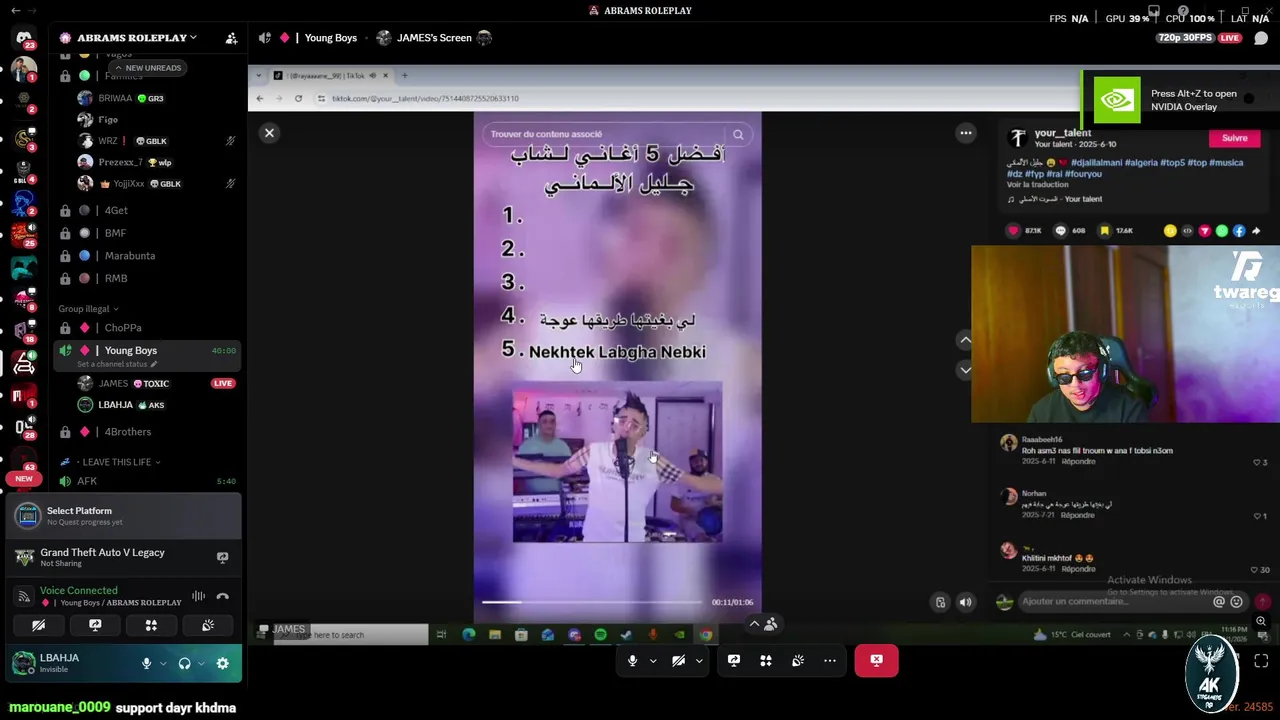This screenshot has height=720, width=1280.
Task: Open the 4Brothers channel
Action: tap(147, 432)
